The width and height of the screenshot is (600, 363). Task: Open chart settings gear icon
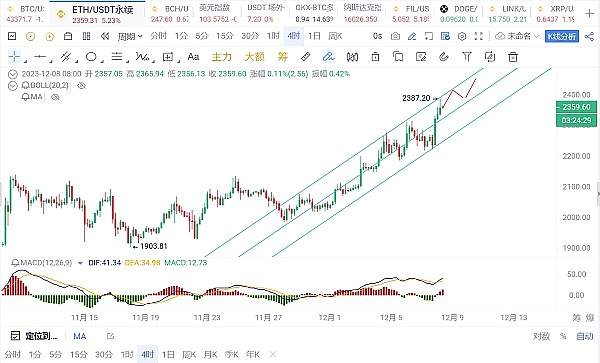point(462,36)
